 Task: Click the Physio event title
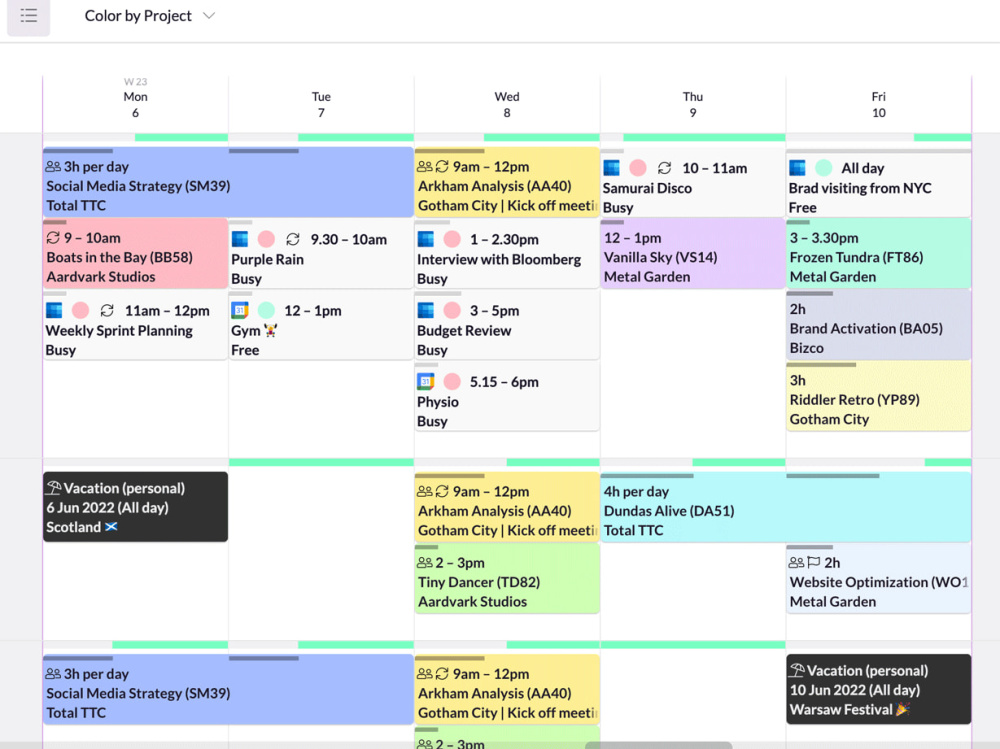click(x=438, y=402)
